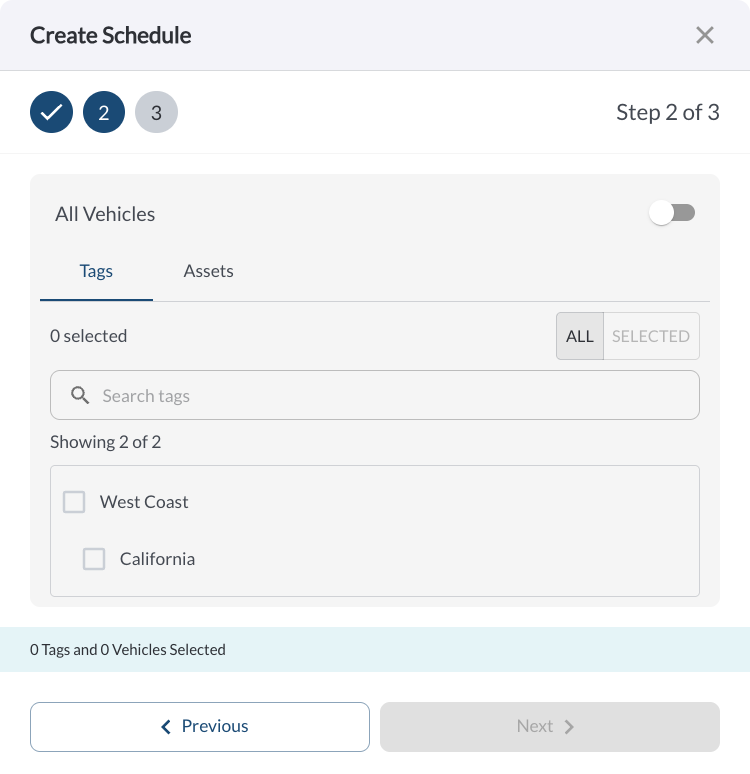This screenshot has height=774, width=750.
Task: Select the California tag label
Action: tap(158, 559)
